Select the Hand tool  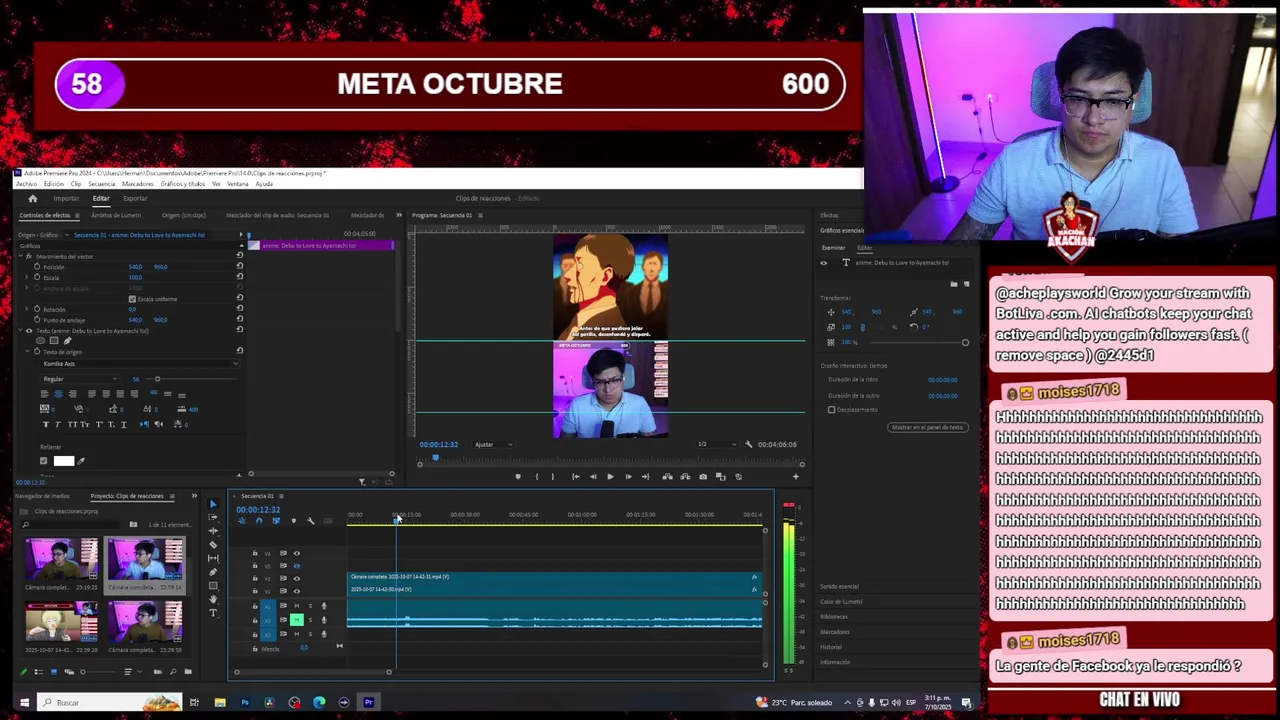pyautogui.click(x=213, y=599)
